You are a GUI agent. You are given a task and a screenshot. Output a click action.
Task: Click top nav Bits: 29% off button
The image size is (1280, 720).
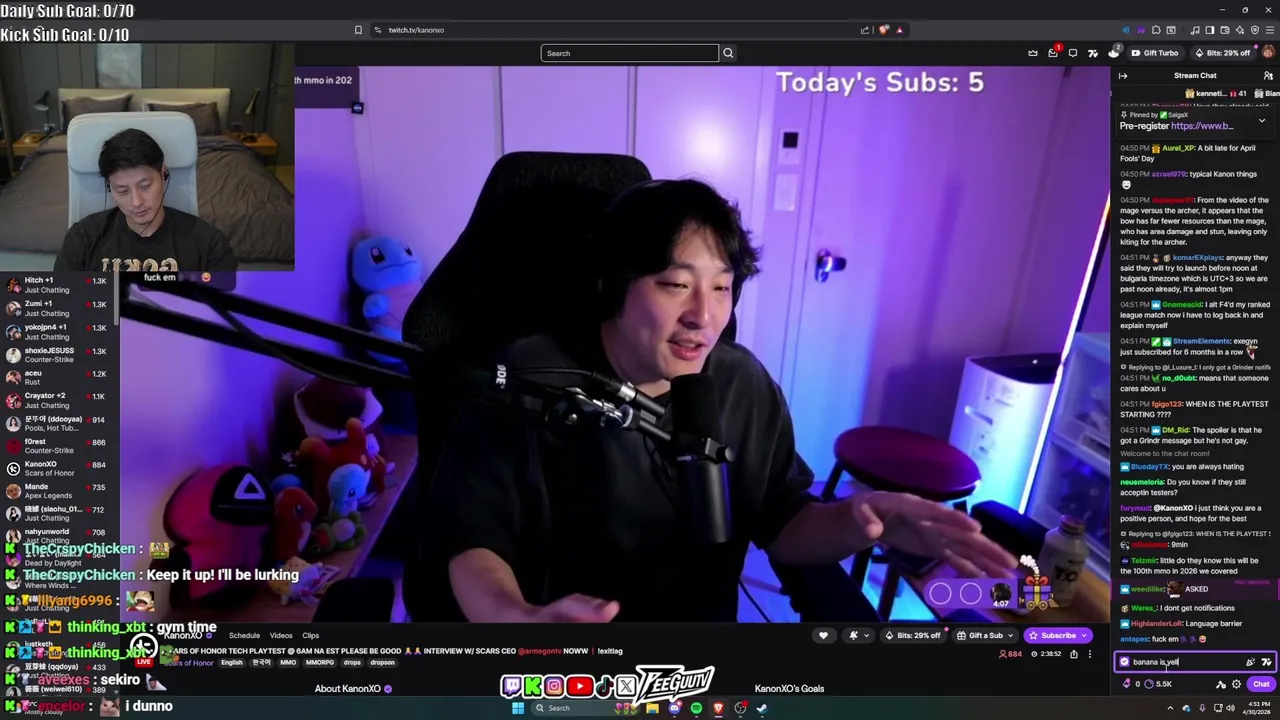click(x=1222, y=53)
